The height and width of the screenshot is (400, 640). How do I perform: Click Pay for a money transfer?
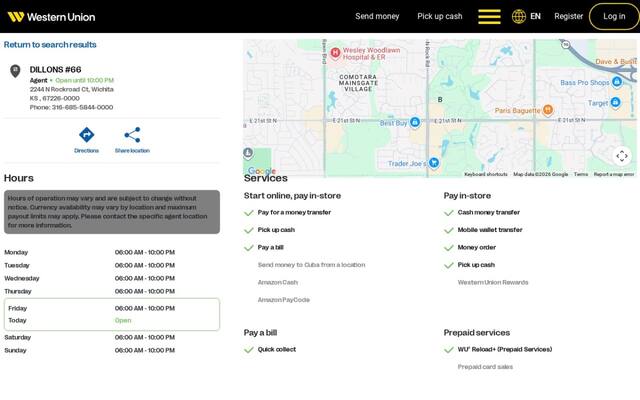pos(294,212)
